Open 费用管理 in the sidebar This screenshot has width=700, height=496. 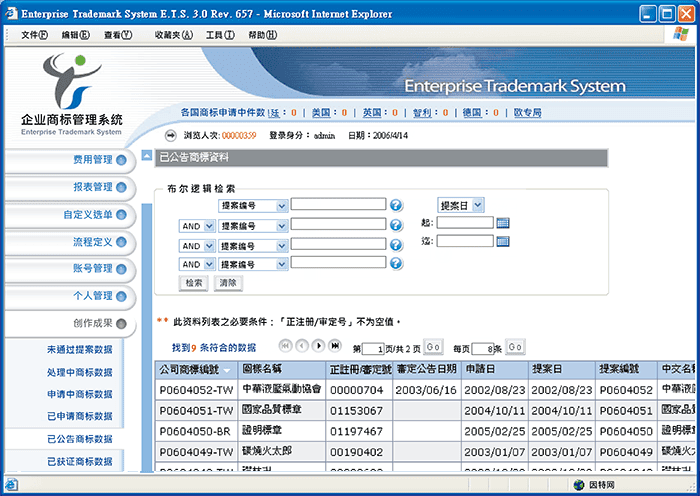point(93,160)
